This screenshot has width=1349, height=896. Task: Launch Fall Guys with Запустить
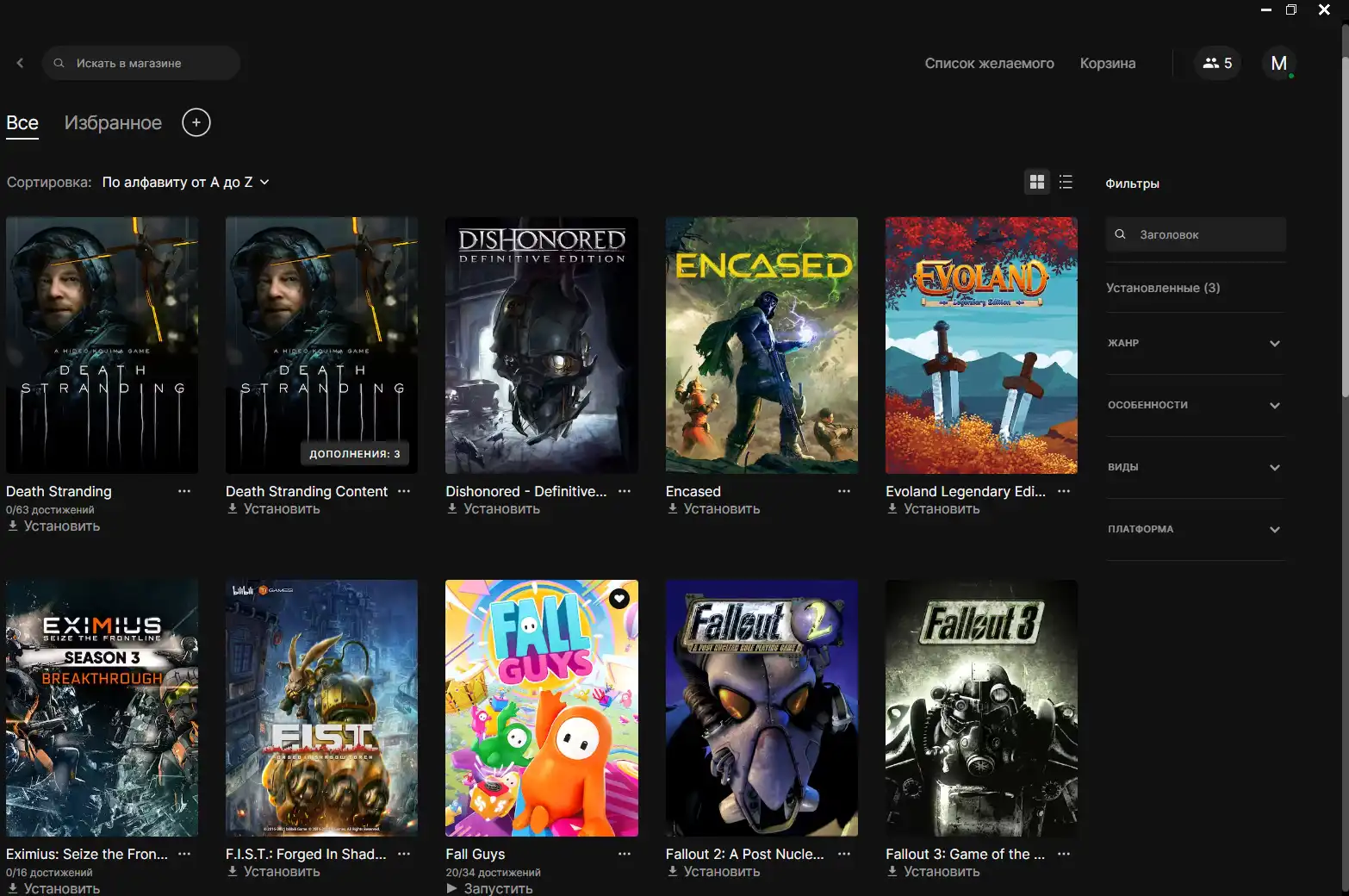(489, 888)
